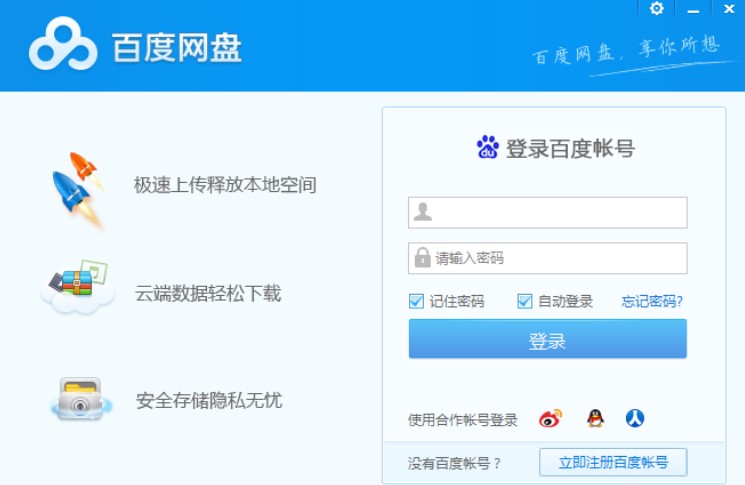Click the cloud download feature icon

78,286
